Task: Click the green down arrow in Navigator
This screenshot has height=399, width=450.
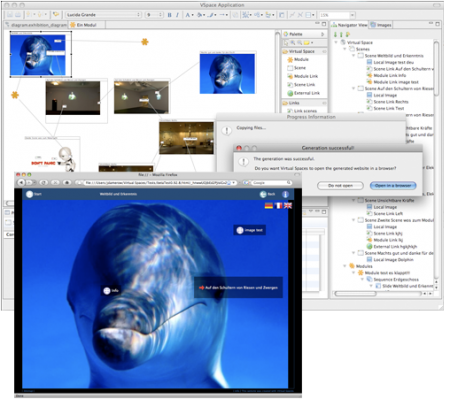Action: click(335, 34)
